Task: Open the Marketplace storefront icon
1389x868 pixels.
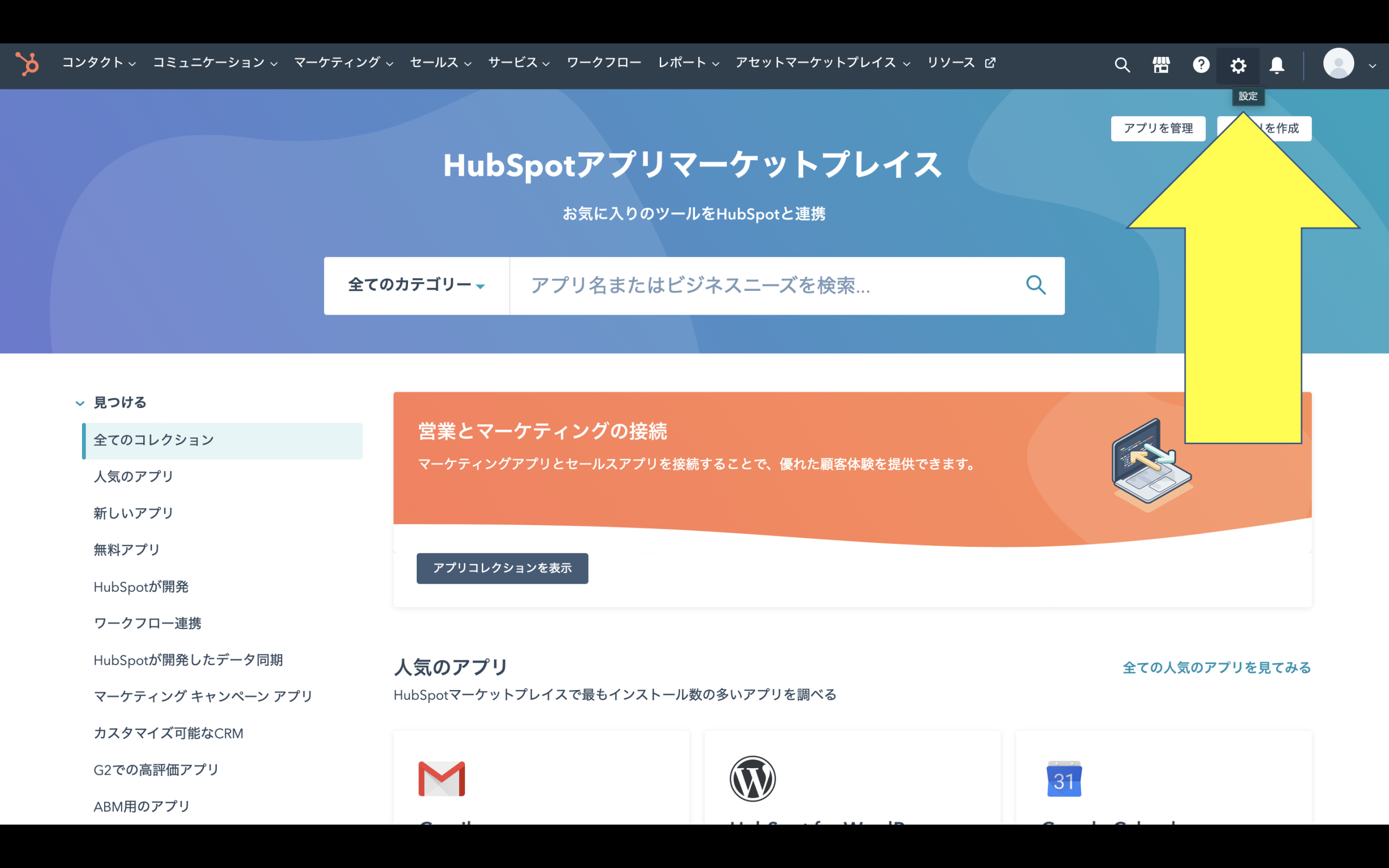Action: tap(1161, 65)
